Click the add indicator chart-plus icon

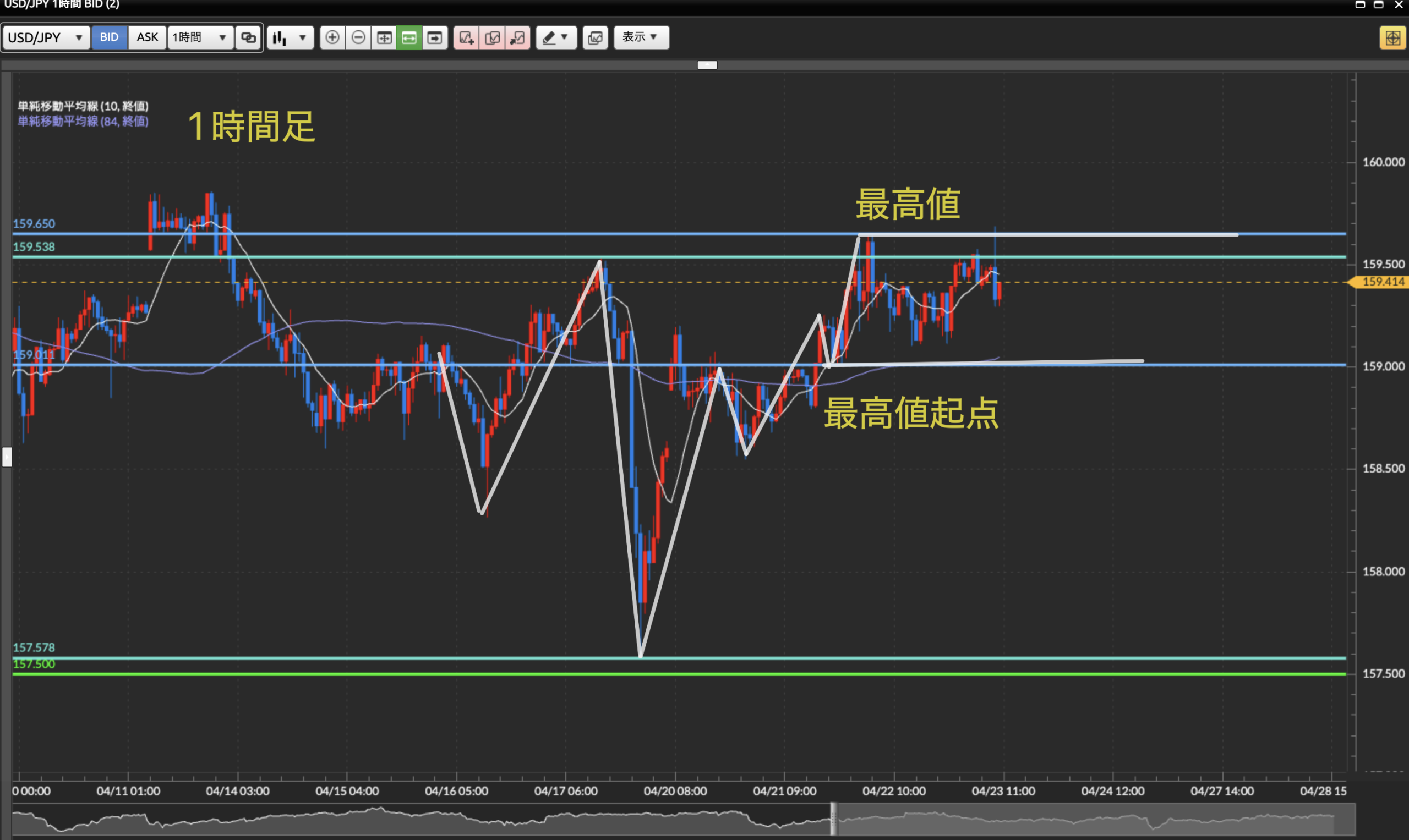466,37
